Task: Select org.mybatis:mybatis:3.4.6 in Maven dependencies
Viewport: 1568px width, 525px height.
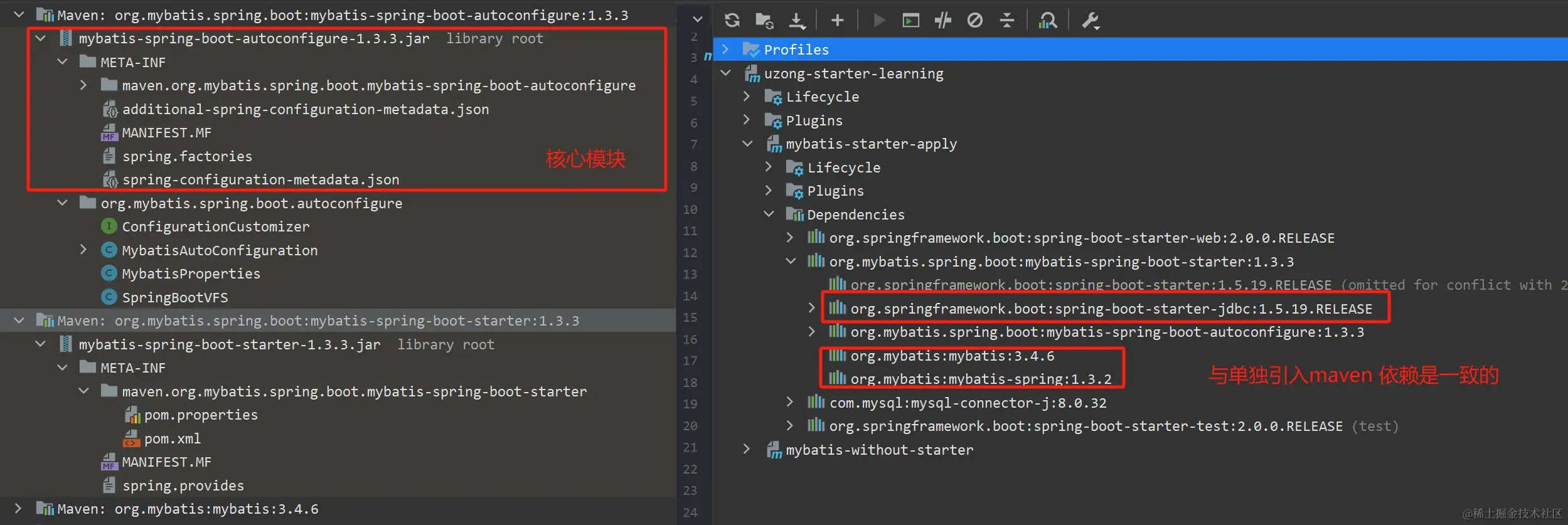Action: click(952, 356)
